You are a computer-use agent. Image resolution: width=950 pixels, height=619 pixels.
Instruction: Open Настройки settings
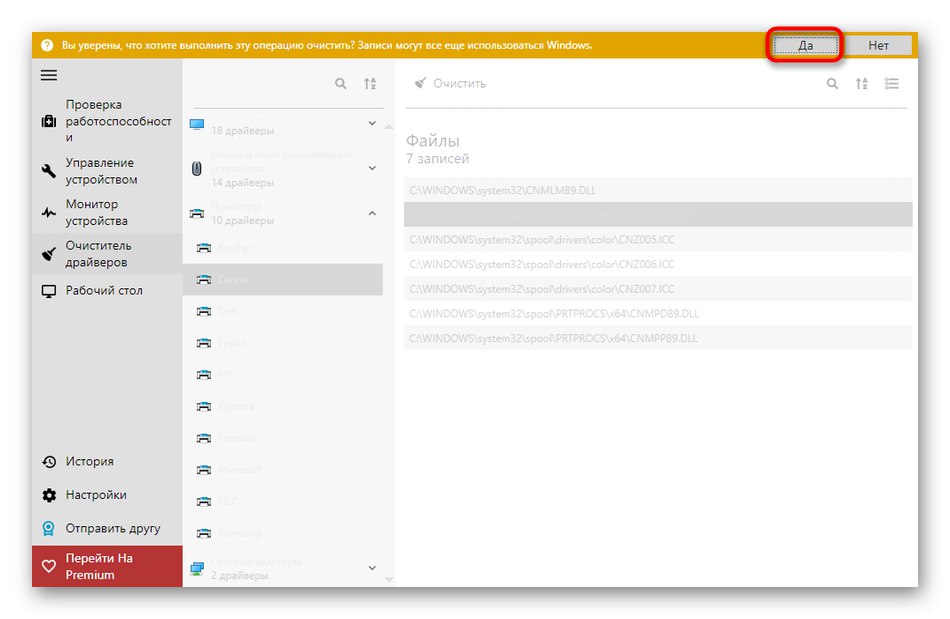click(107, 495)
